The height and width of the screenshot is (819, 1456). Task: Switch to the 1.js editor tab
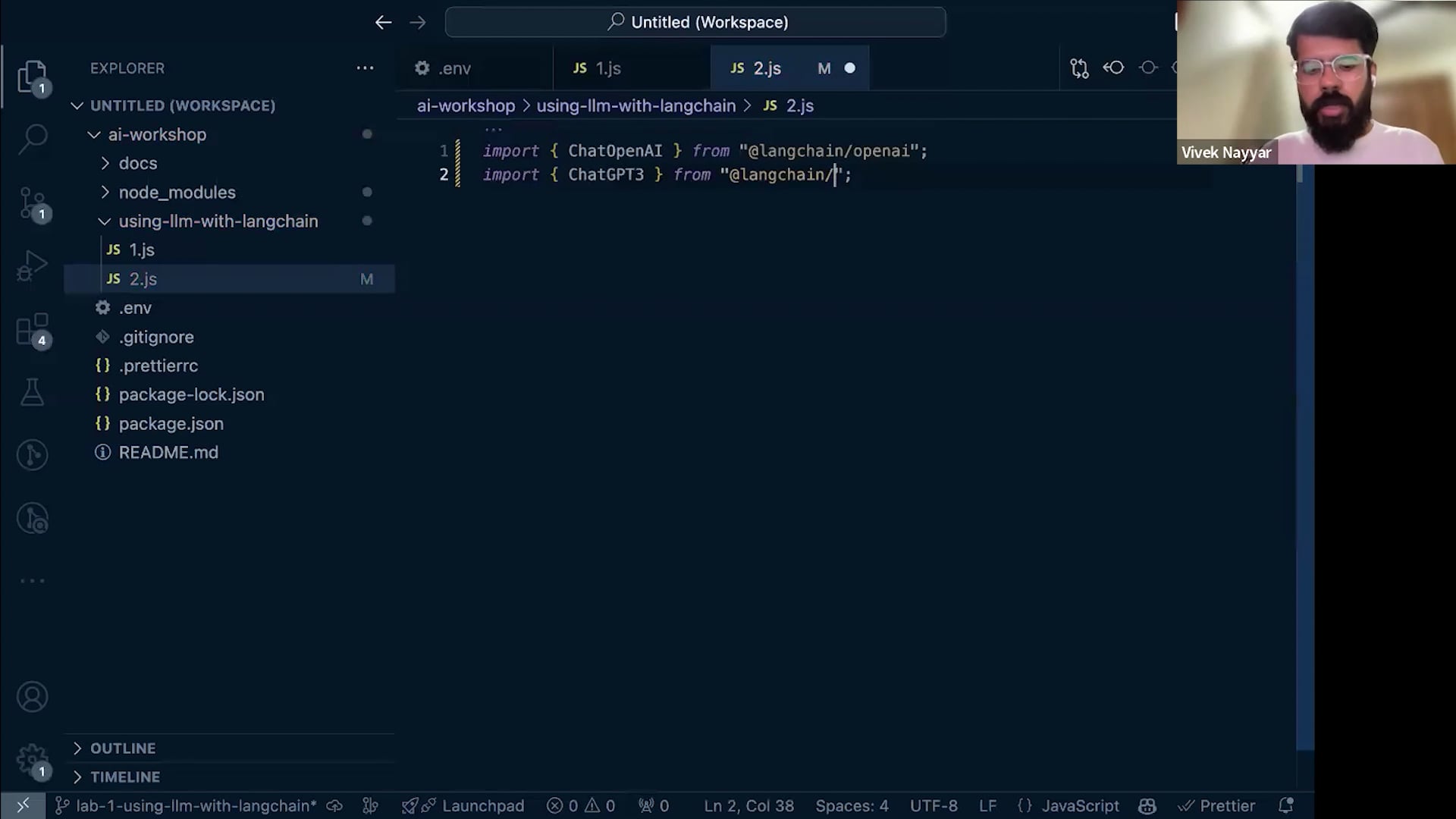(x=607, y=68)
